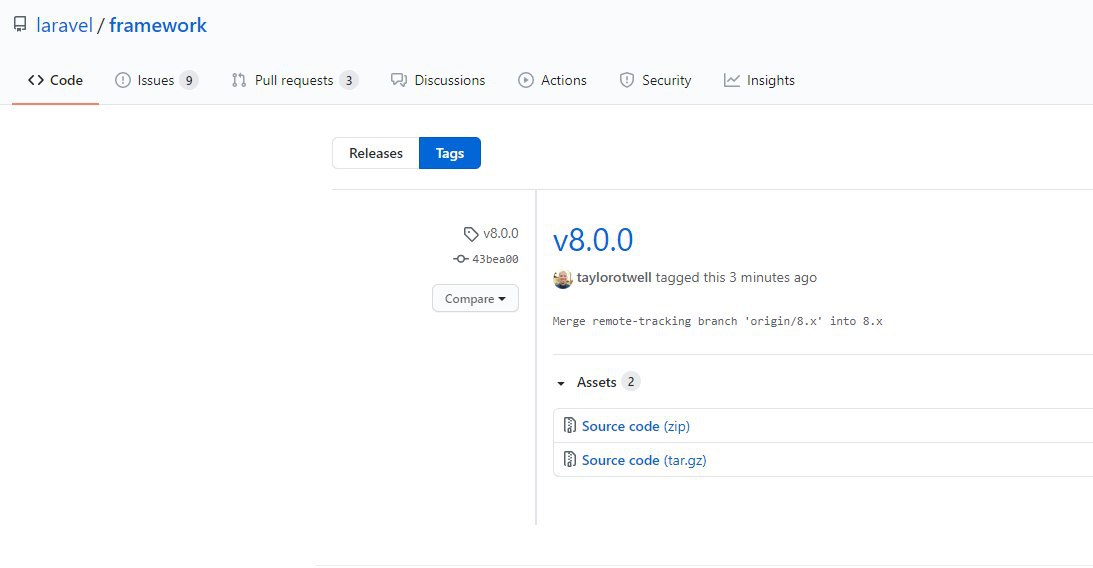
Task: Click the Issues count badge 9
Action: [x=188, y=80]
